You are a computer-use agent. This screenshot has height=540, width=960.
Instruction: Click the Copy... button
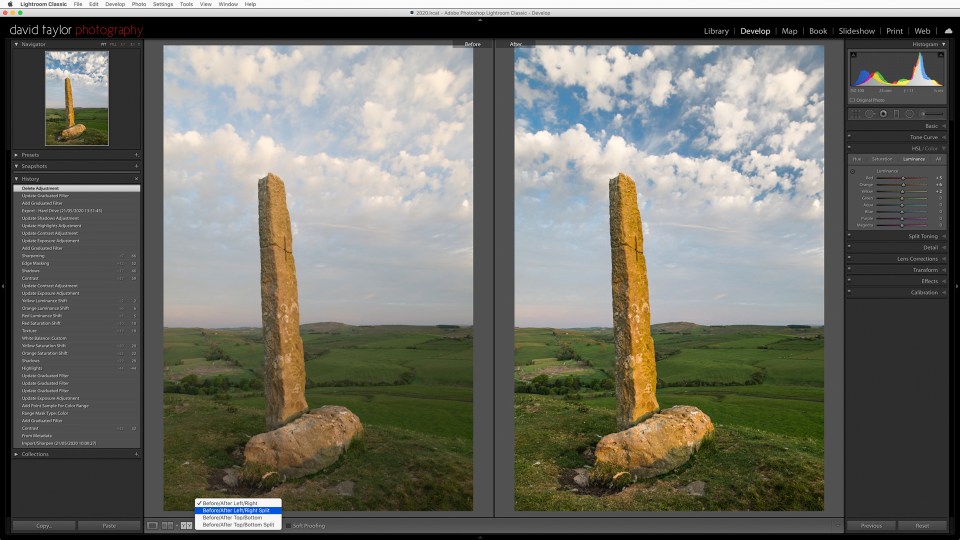(x=44, y=526)
